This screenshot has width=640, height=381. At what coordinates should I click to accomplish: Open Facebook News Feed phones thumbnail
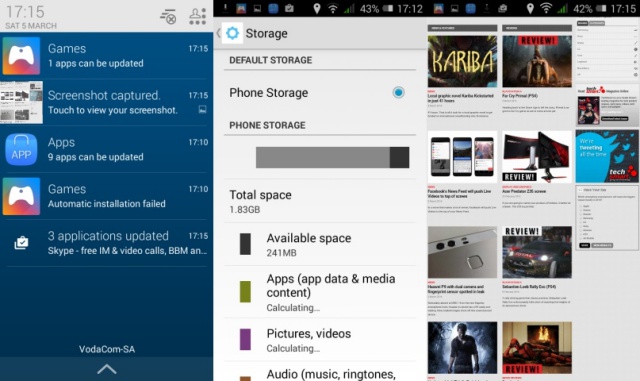462,157
